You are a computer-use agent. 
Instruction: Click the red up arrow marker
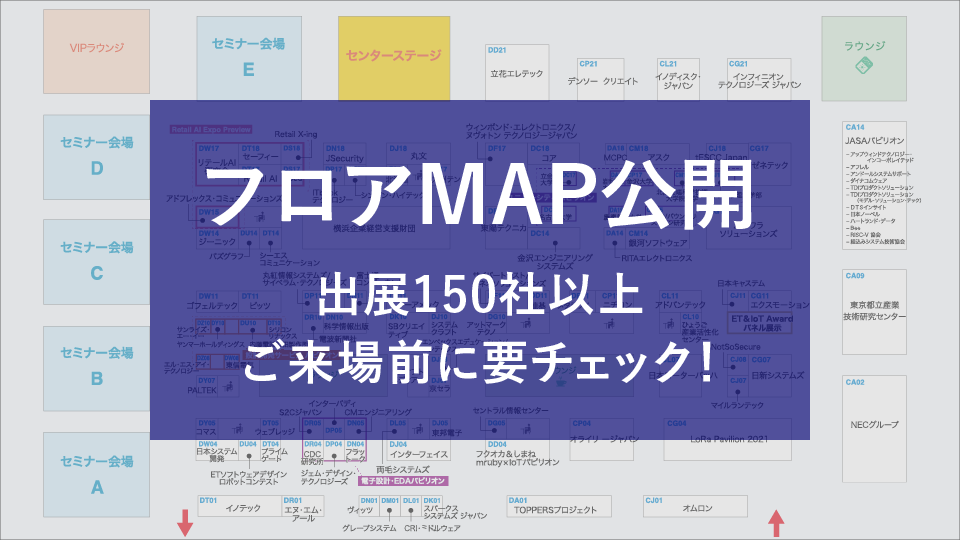pos(776,524)
